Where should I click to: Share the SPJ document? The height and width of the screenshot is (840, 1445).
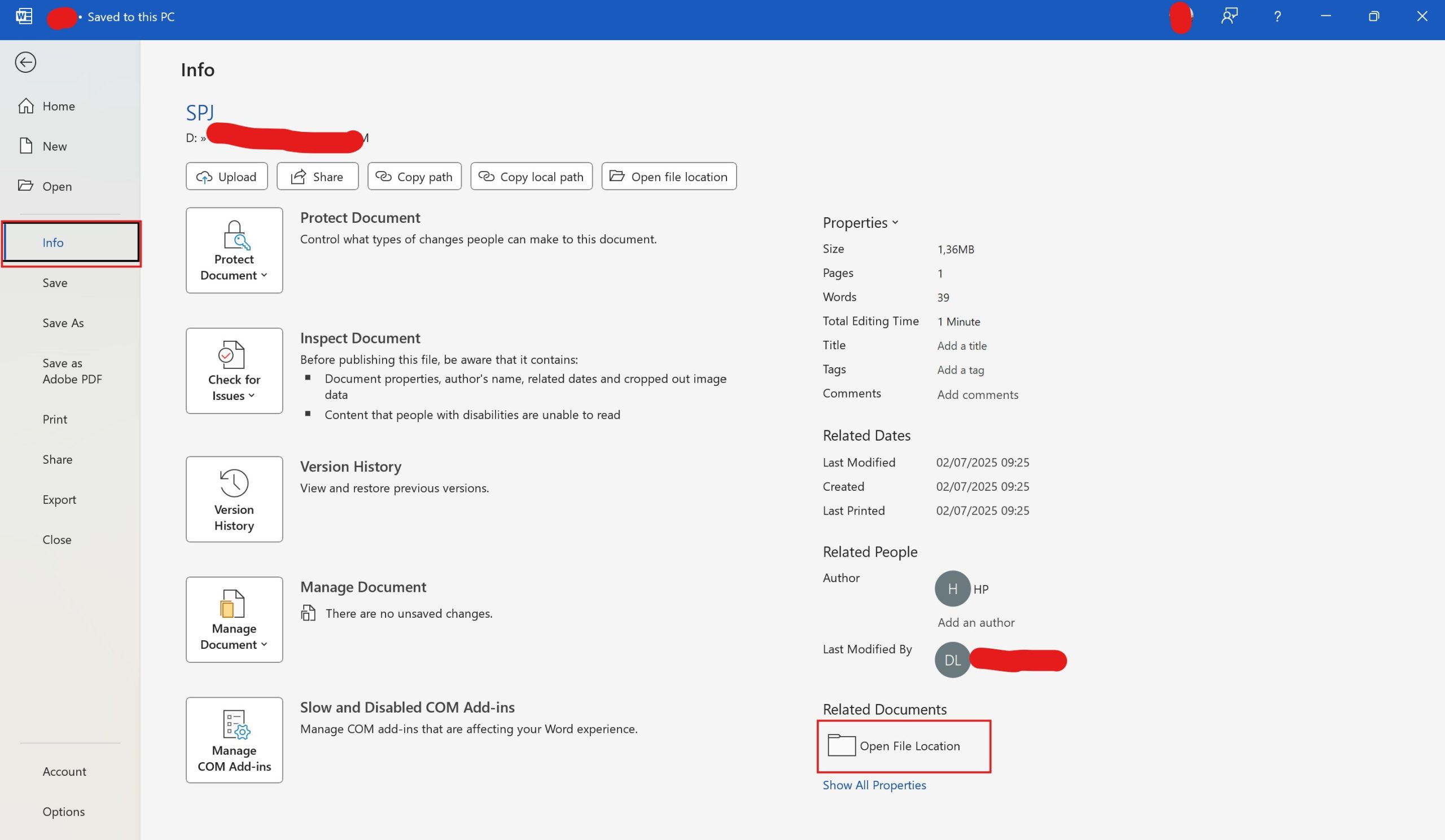click(317, 176)
